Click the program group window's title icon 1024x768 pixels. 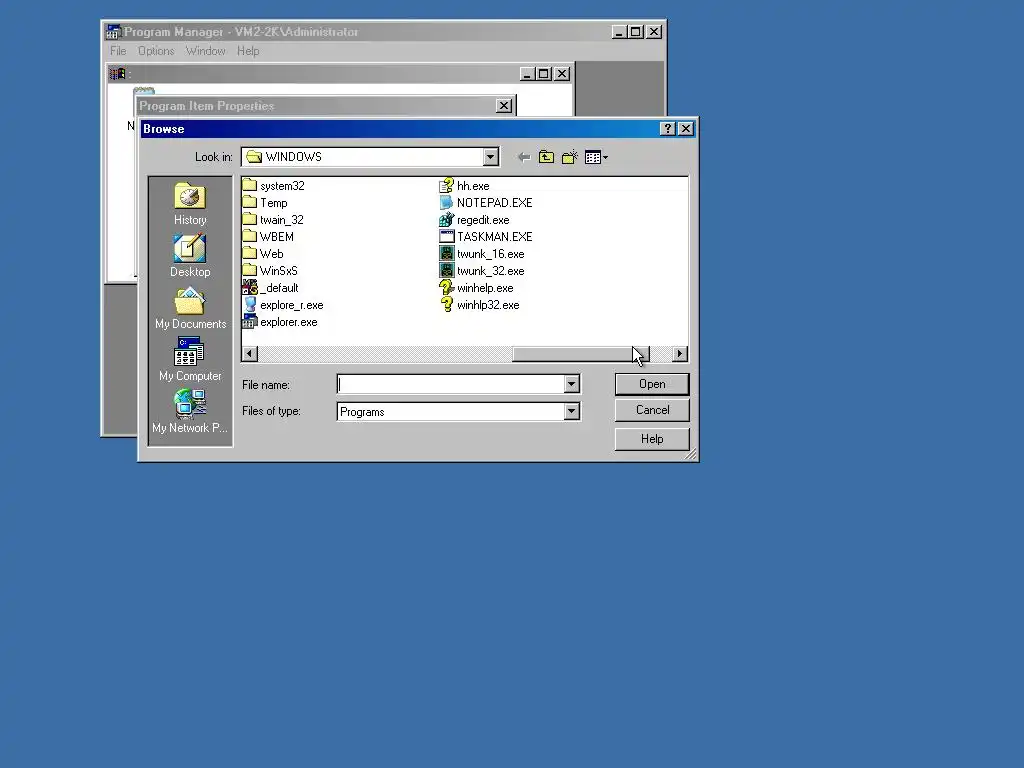[117, 74]
